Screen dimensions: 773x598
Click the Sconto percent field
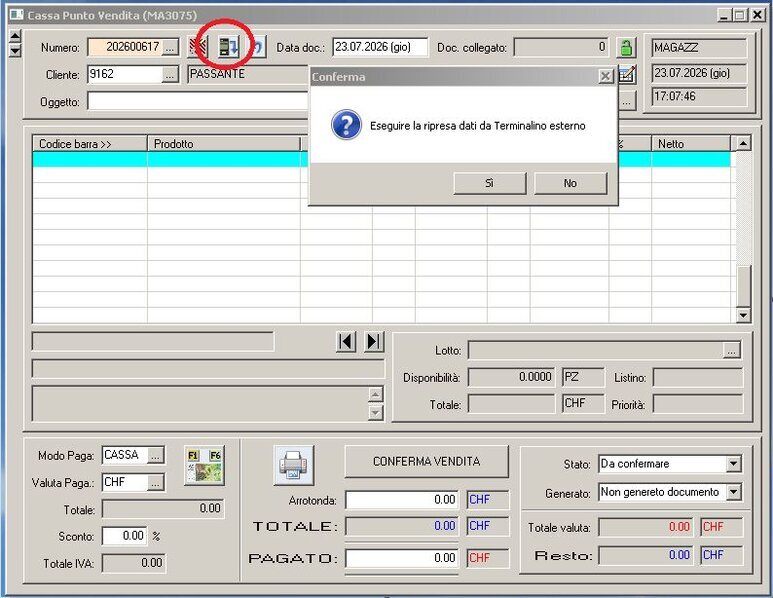124,536
